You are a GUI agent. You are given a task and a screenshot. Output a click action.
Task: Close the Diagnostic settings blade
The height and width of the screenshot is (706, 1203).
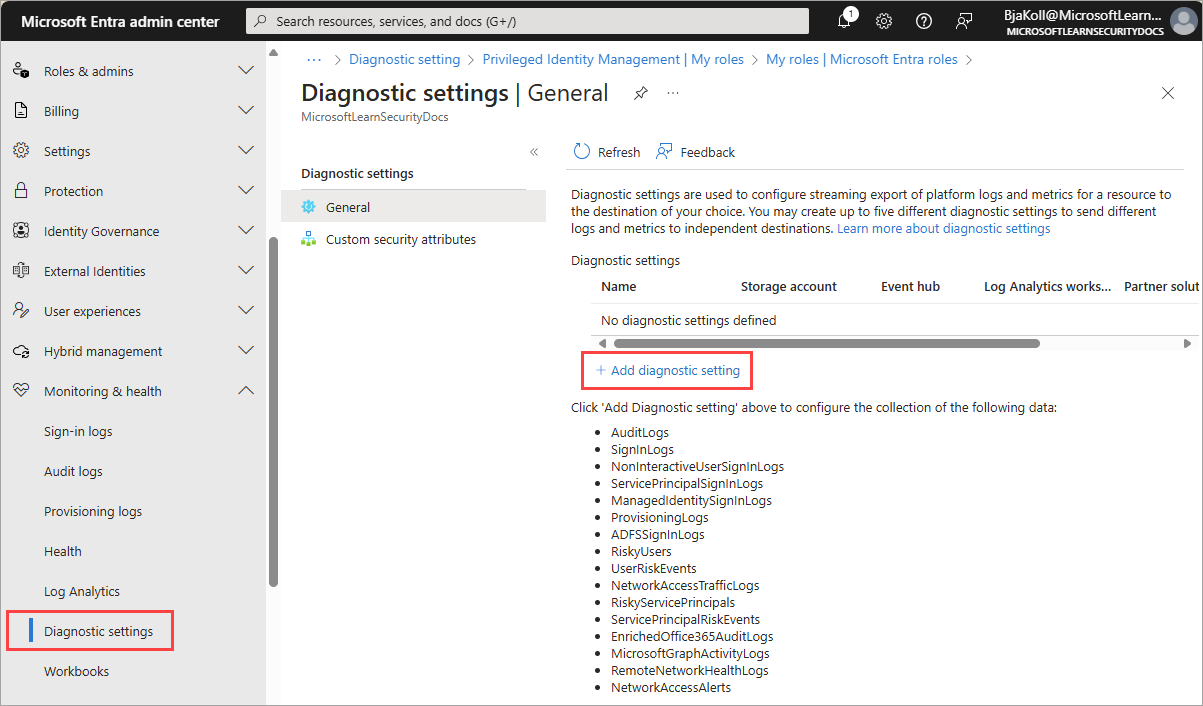click(1167, 93)
